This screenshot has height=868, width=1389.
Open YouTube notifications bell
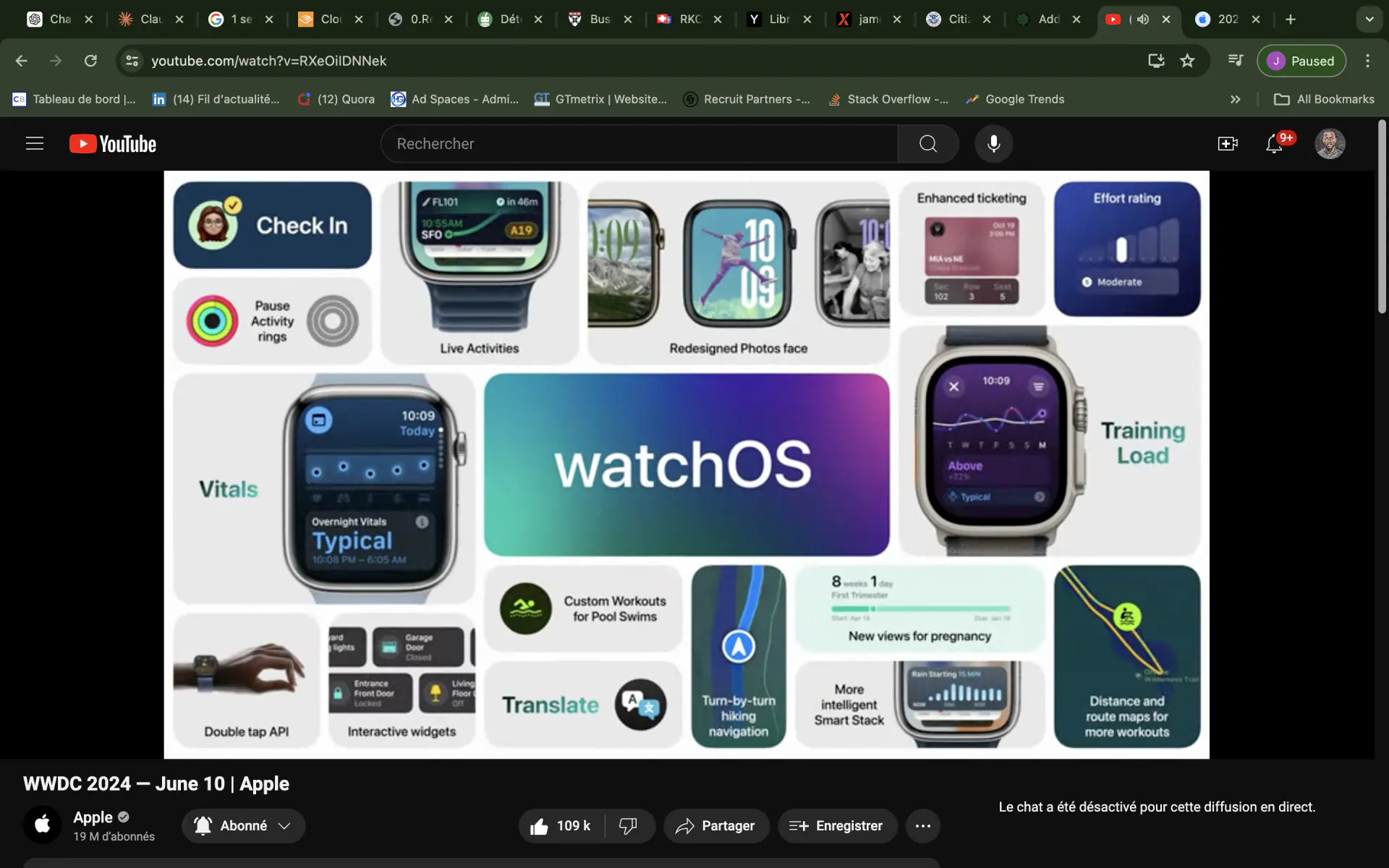[1275, 144]
